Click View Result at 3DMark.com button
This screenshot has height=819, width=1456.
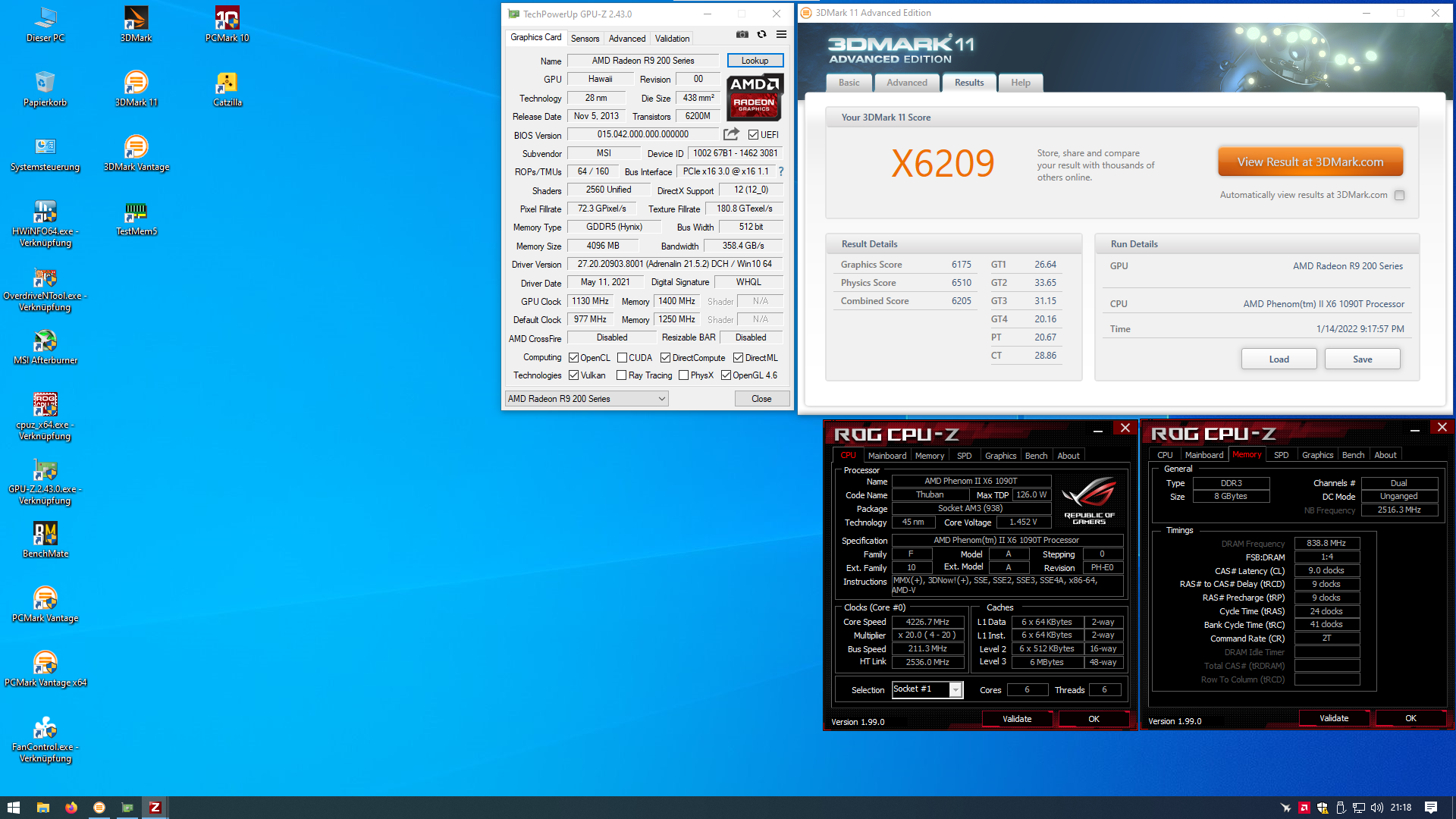click(1310, 162)
